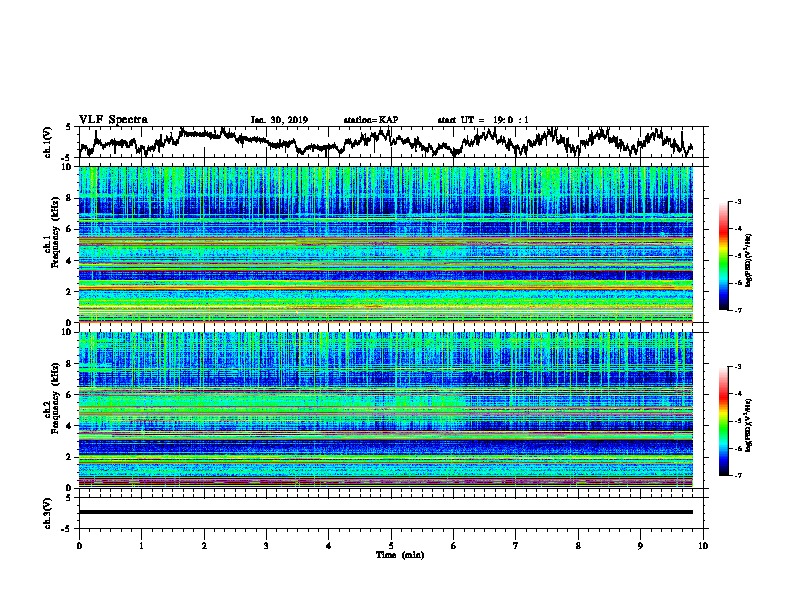Click the "VLF Spectra" plot title
The image size is (792, 612).
click(x=113, y=120)
